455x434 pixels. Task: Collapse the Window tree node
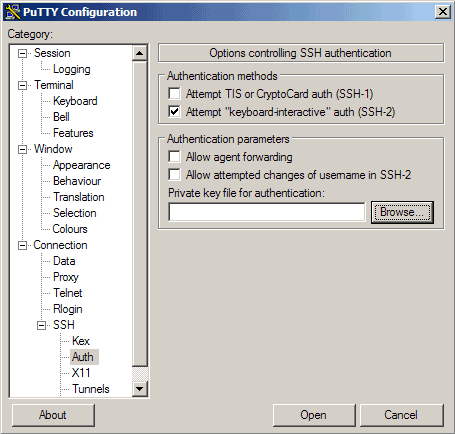click(22, 149)
